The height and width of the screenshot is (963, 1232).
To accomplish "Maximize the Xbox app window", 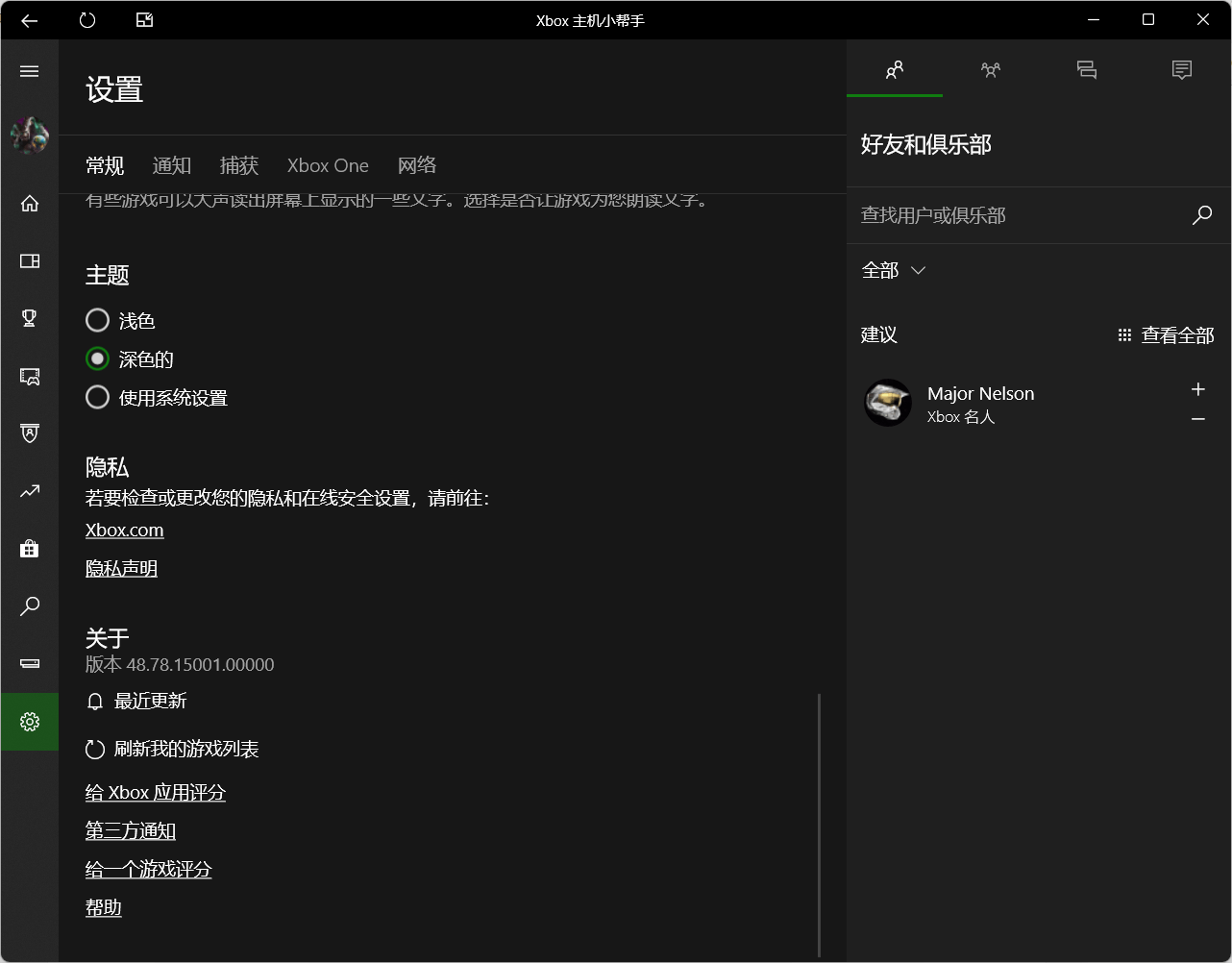I will tap(1148, 20).
